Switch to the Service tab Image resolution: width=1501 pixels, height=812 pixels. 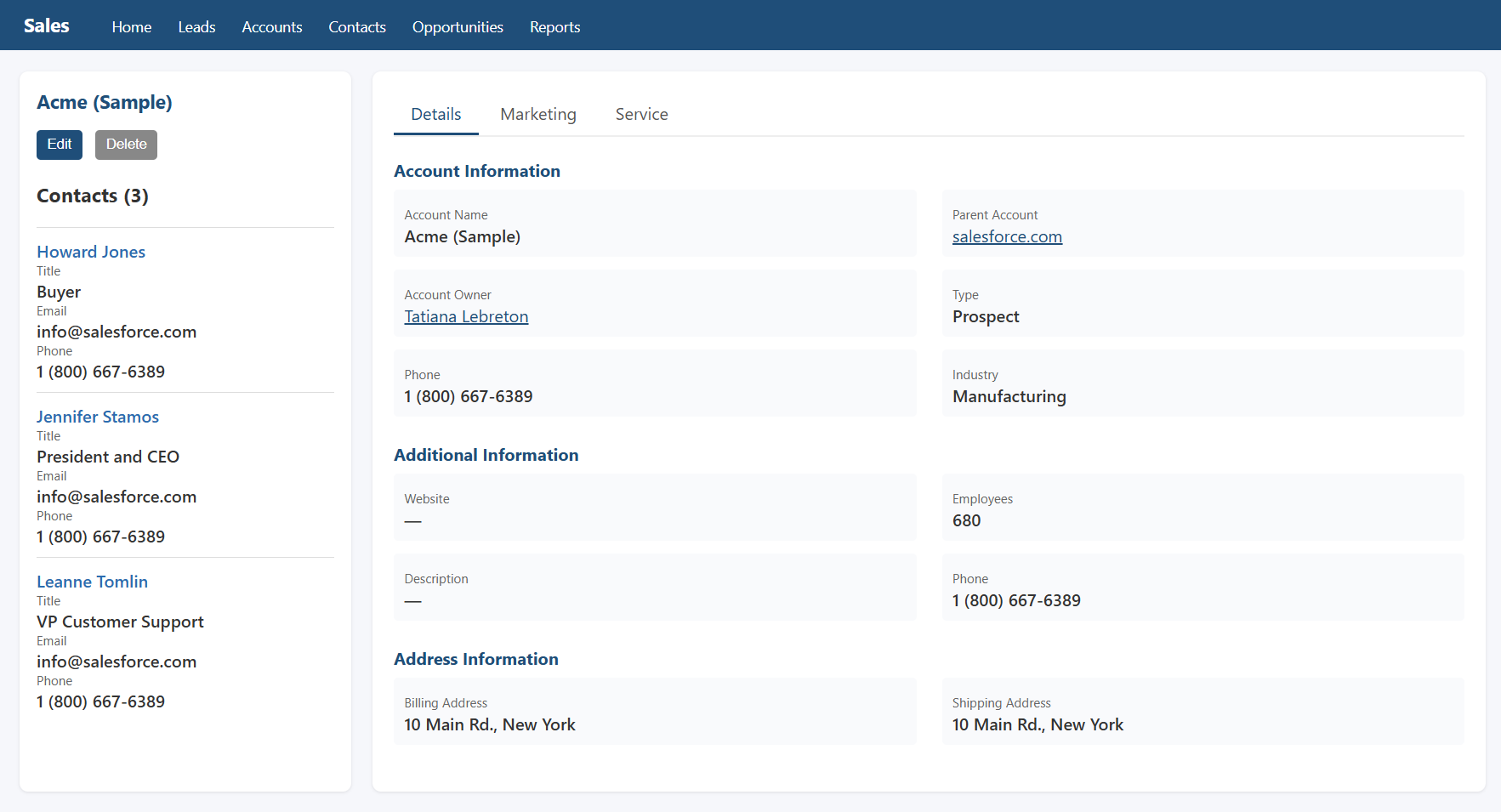pos(641,115)
